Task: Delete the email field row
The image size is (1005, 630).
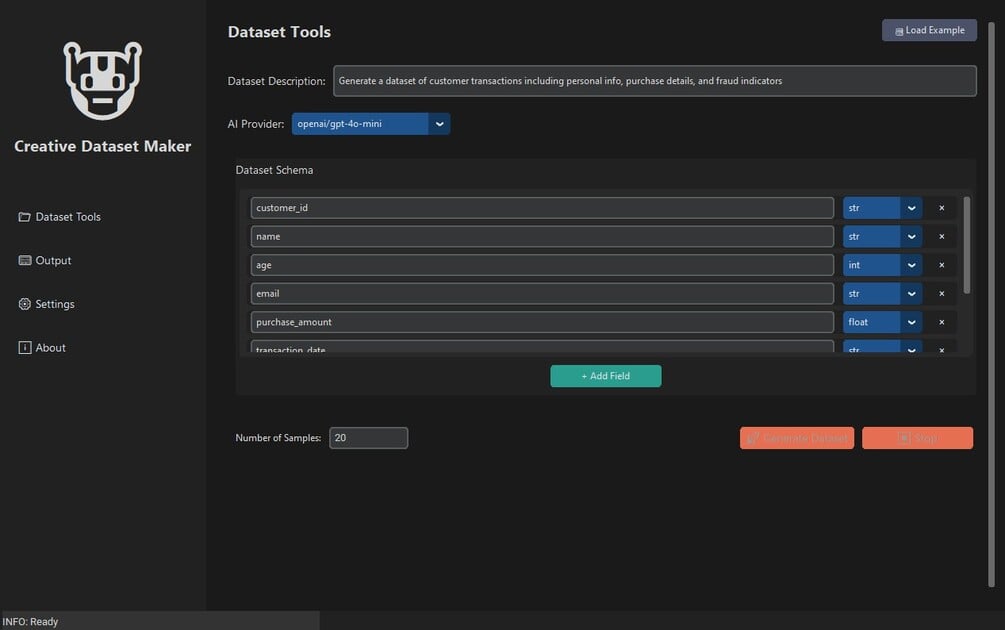Action: point(942,294)
